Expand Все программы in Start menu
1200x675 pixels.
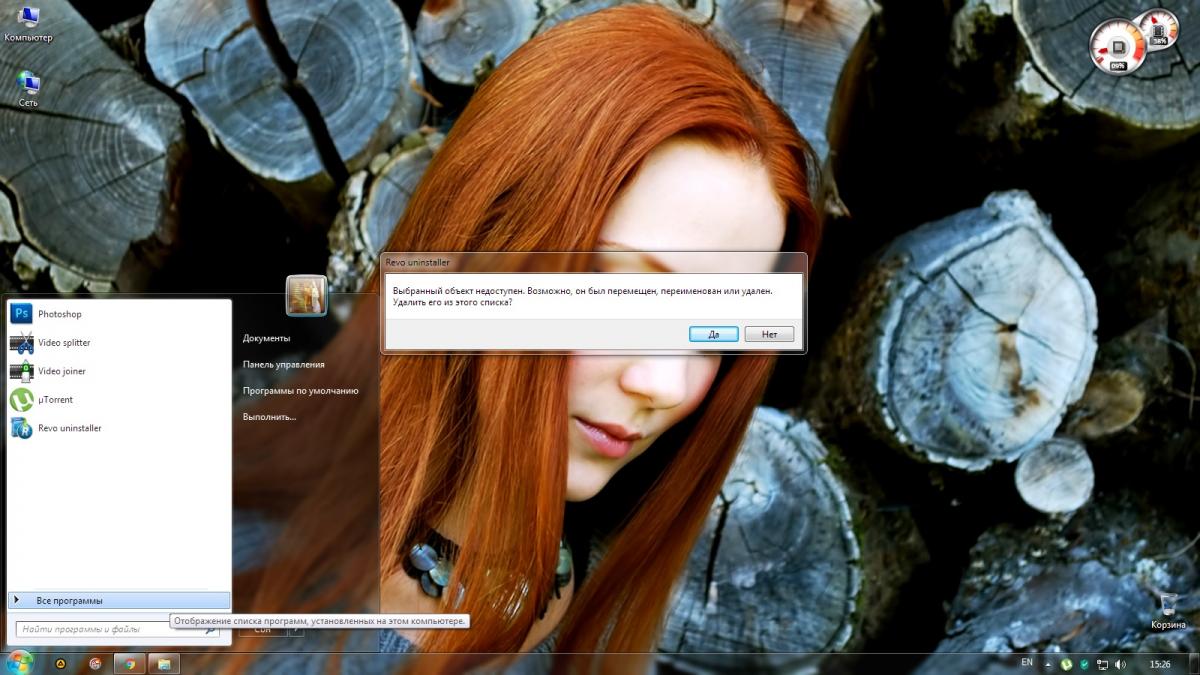pyautogui.click(x=119, y=600)
